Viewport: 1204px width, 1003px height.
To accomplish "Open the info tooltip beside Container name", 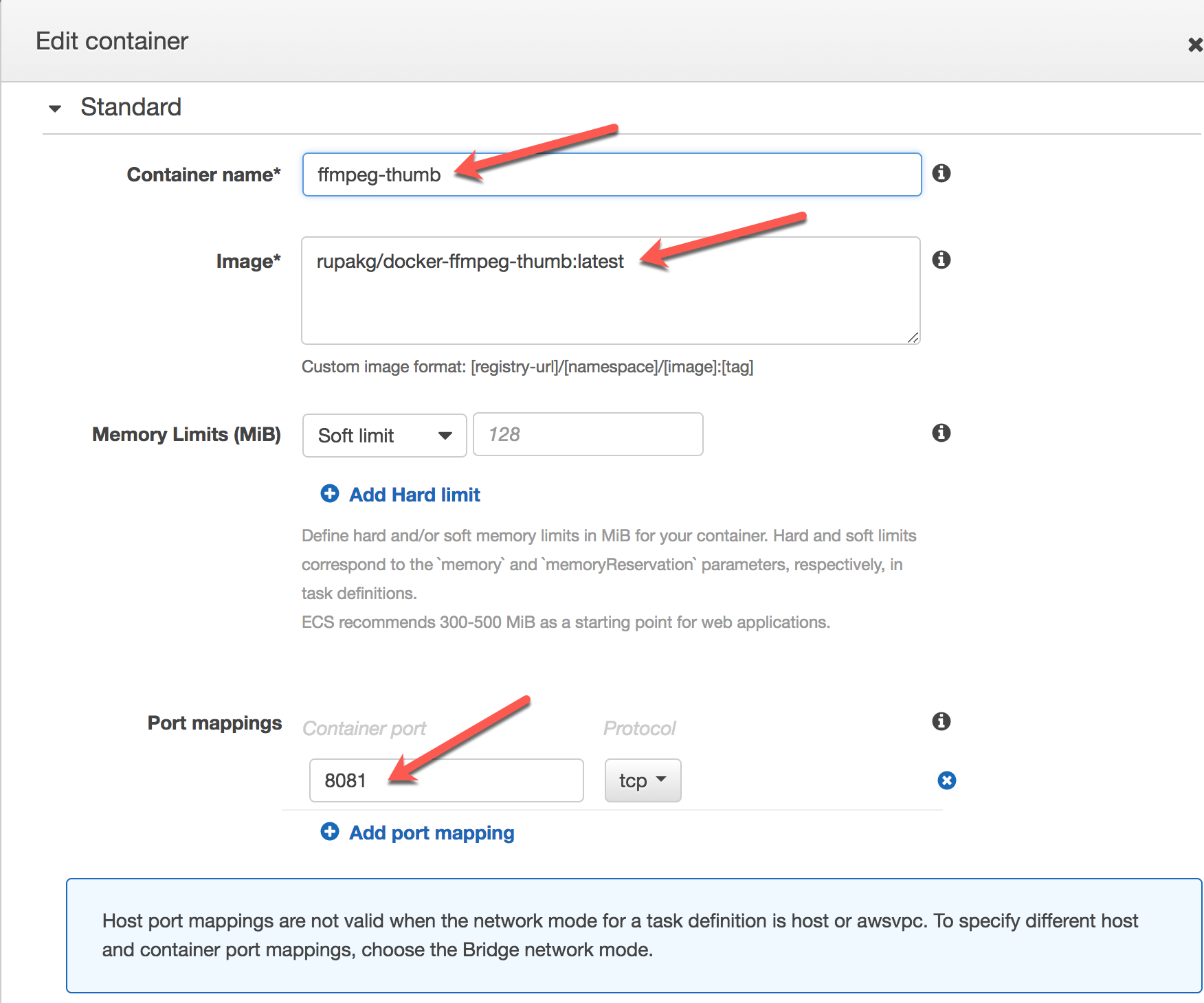I will tap(941, 173).
